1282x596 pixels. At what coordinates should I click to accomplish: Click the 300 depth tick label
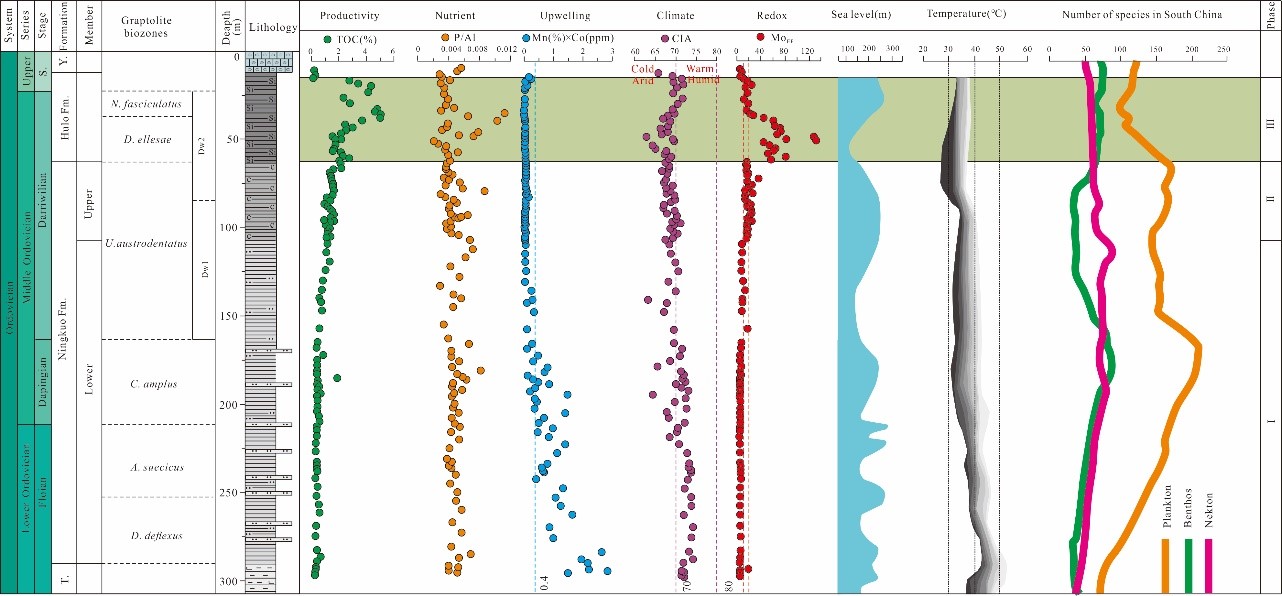(x=230, y=581)
